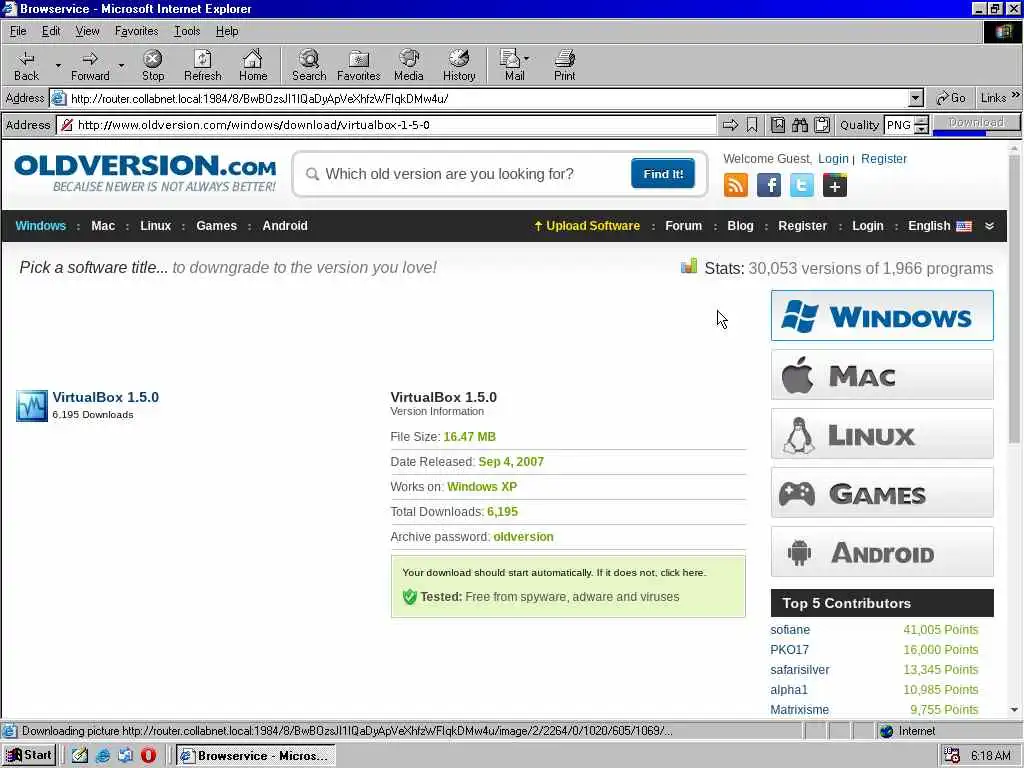
Task: Open Forward button history dropdown arrow
Action: pyautogui.click(x=121, y=65)
